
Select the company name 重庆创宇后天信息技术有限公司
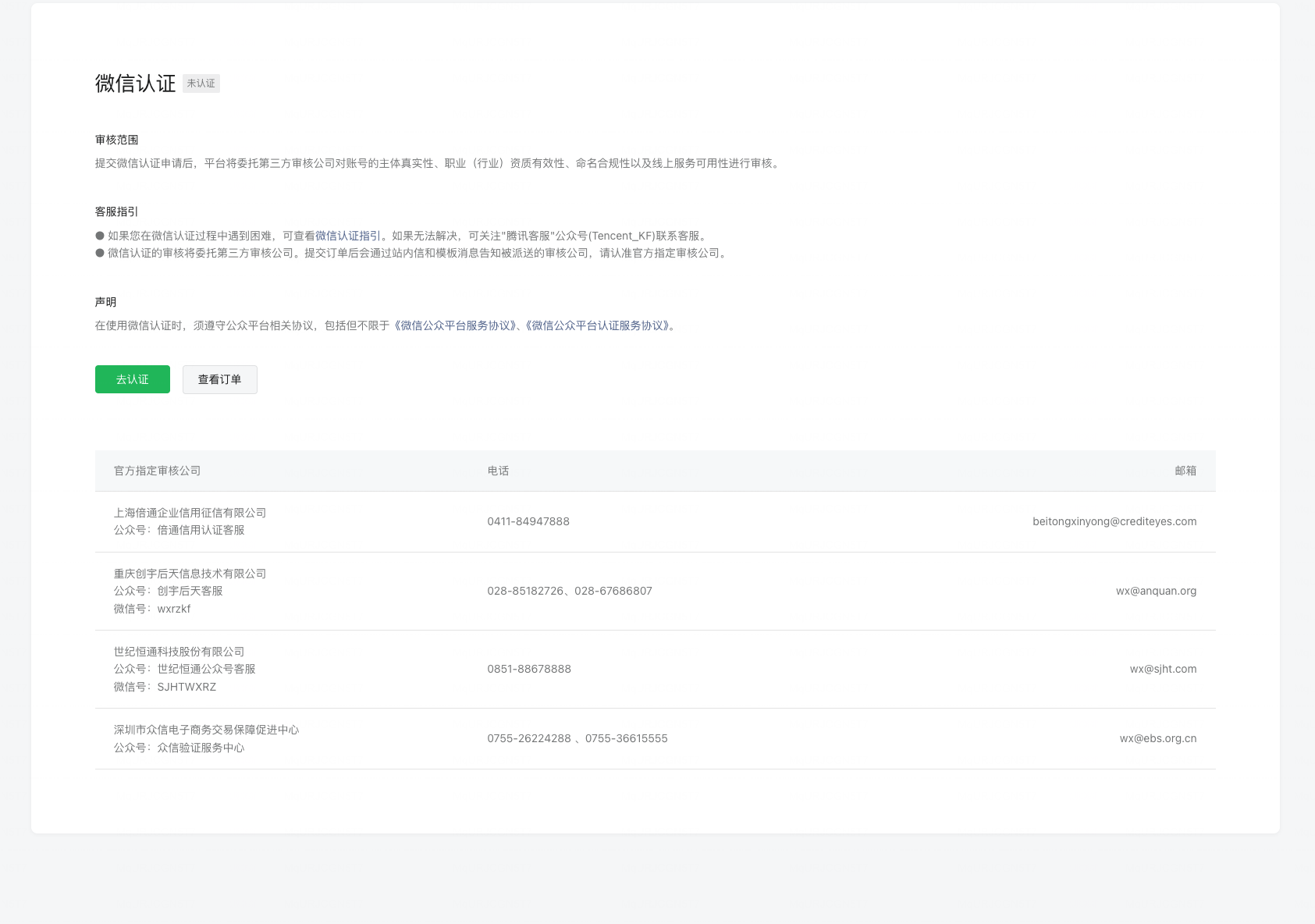tap(190, 574)
